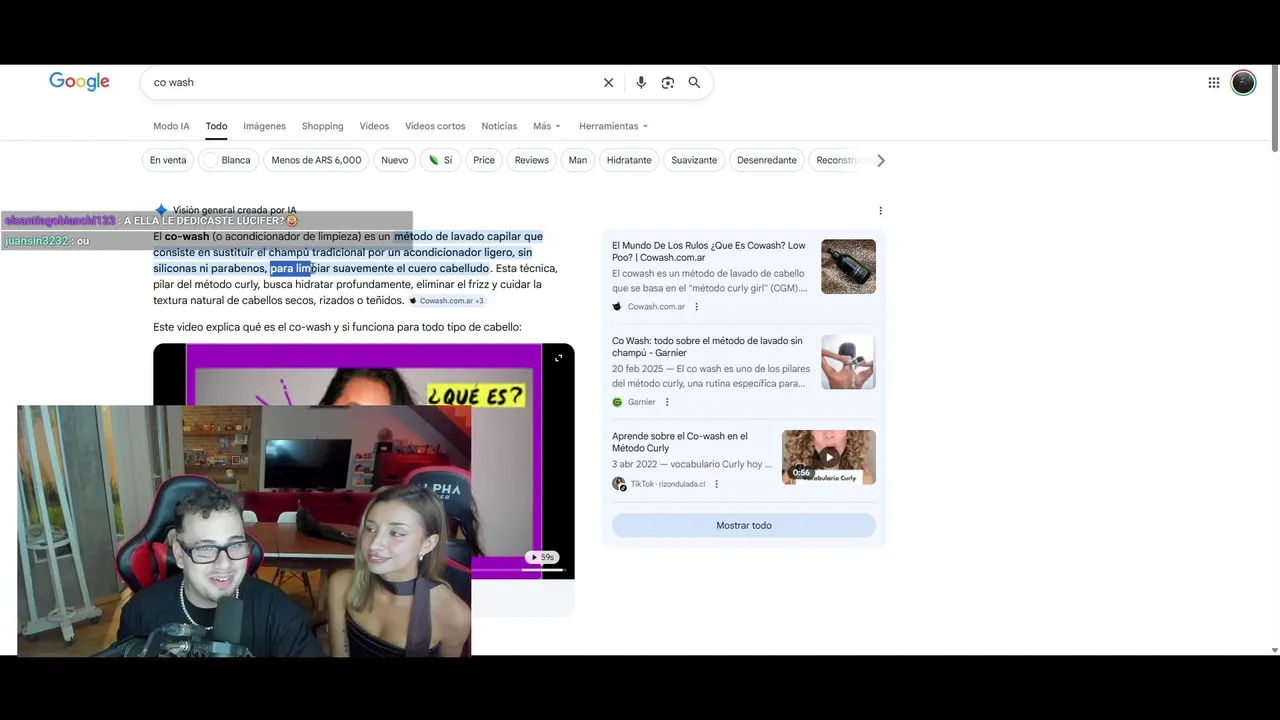Click the Mostrar todo button
The width and height of the screenshot is (1280, 720).
(744, 525)
